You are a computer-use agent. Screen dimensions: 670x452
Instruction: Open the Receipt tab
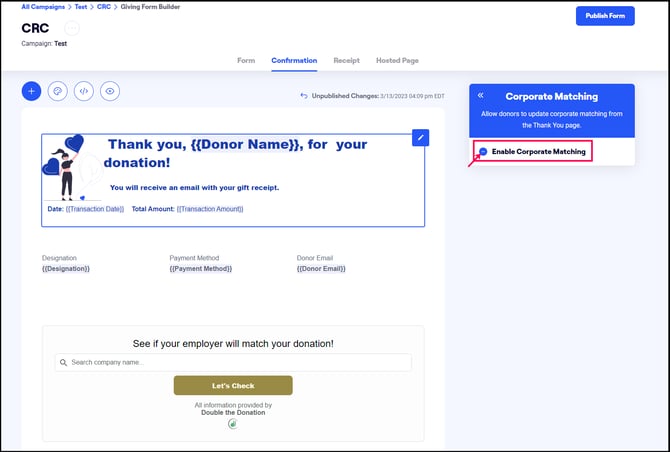tap(346, 60)
